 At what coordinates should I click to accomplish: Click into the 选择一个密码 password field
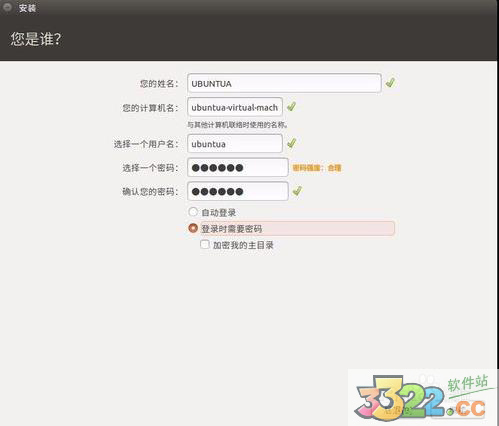coord(238,167)
